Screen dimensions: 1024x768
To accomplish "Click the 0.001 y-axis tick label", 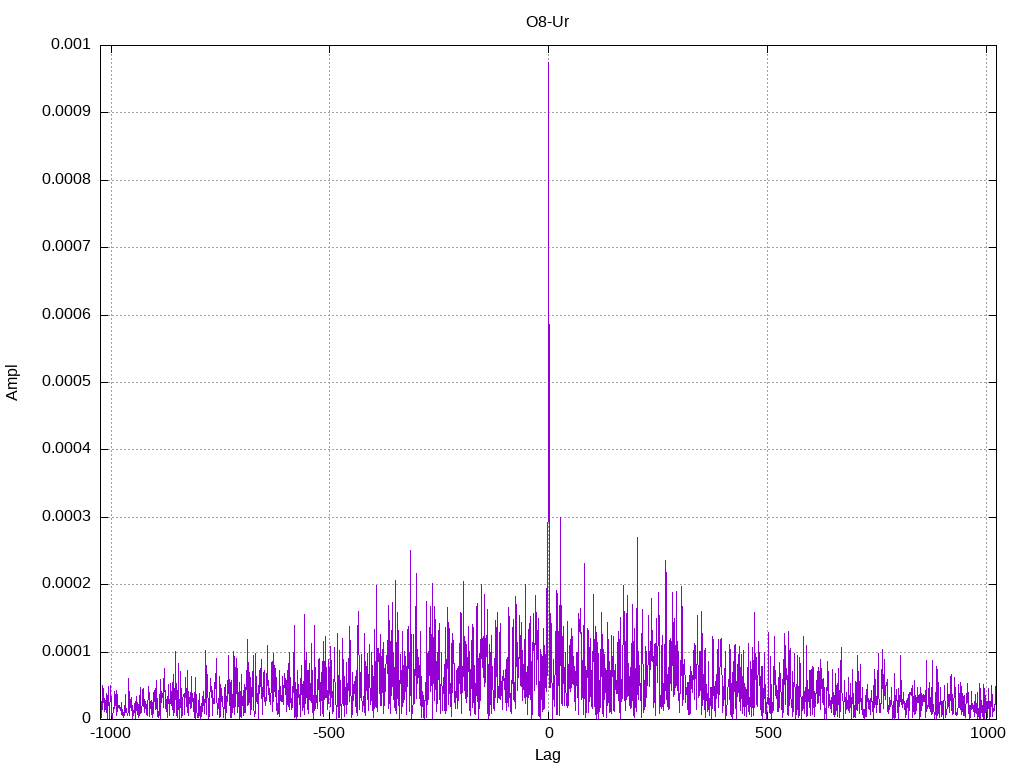I will (x=71, y=44).
